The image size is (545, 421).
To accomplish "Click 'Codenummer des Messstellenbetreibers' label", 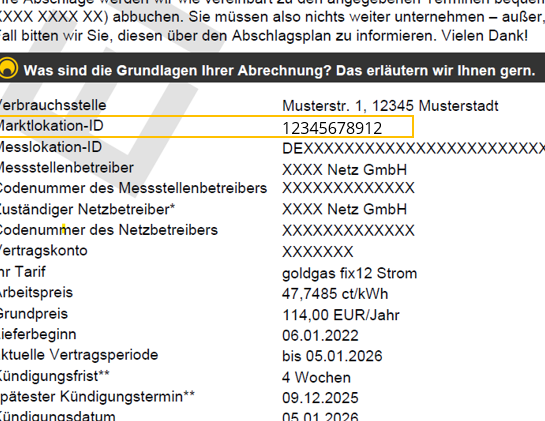I will click(x=133, y=188).
